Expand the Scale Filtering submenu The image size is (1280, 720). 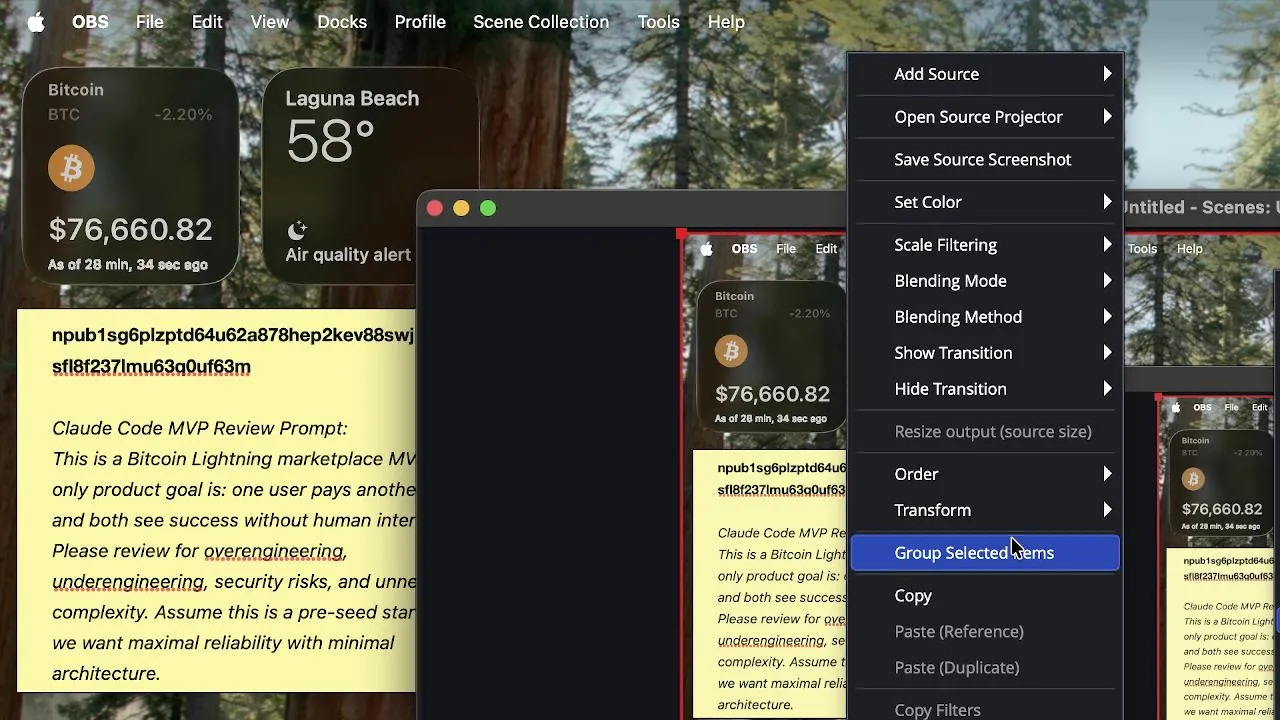985,245
